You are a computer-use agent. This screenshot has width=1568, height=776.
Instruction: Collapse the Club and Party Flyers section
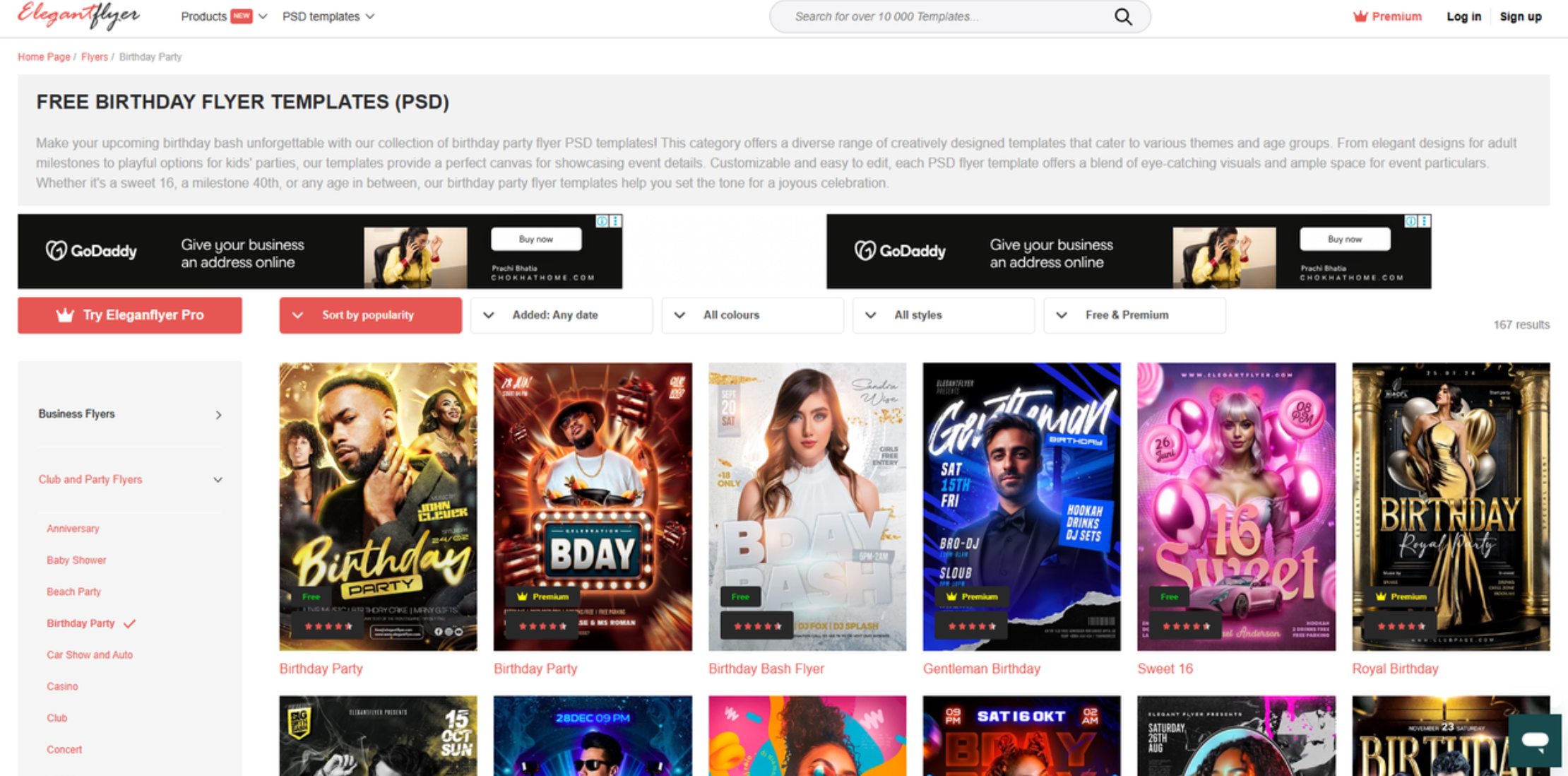click(x=218, y=480)
